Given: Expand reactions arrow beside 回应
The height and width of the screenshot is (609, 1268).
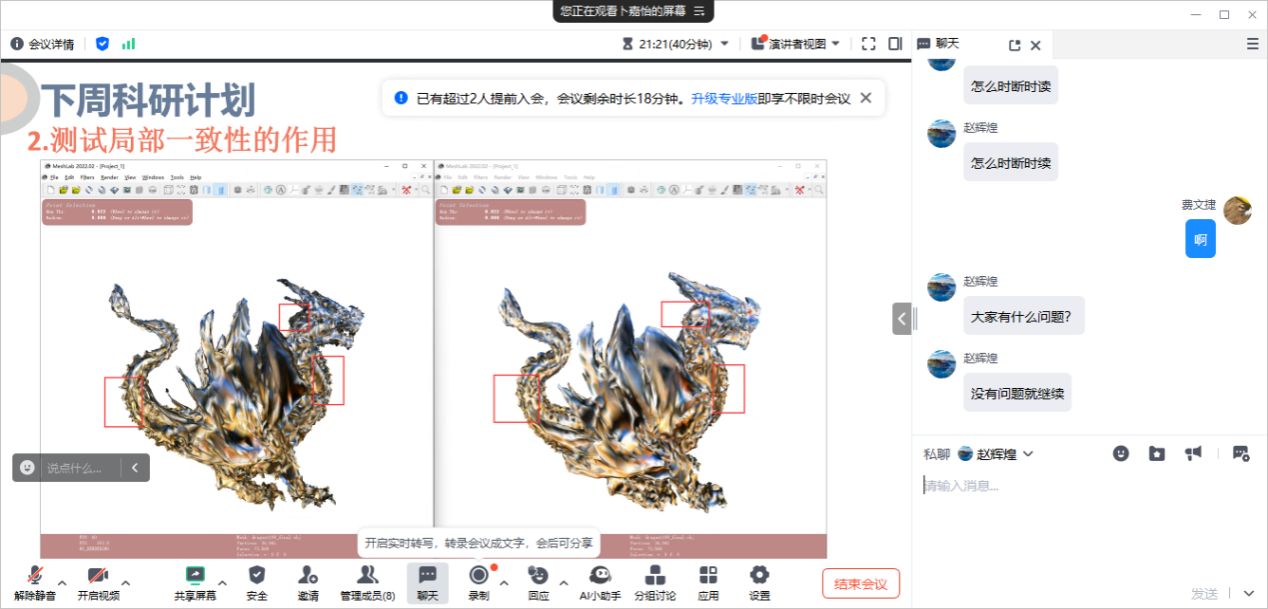Looking at the screenshot, I should [563, 582].
